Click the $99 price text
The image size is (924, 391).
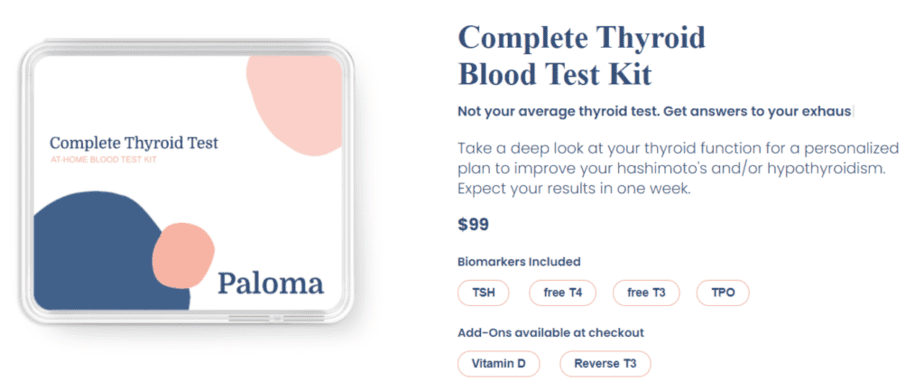(473, 225)
